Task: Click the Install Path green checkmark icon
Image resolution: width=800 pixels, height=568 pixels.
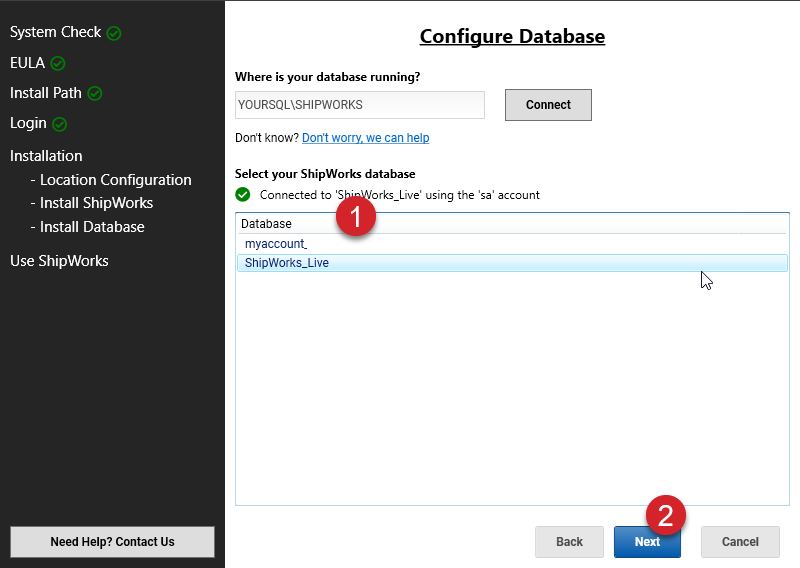Action: (94, 93)
